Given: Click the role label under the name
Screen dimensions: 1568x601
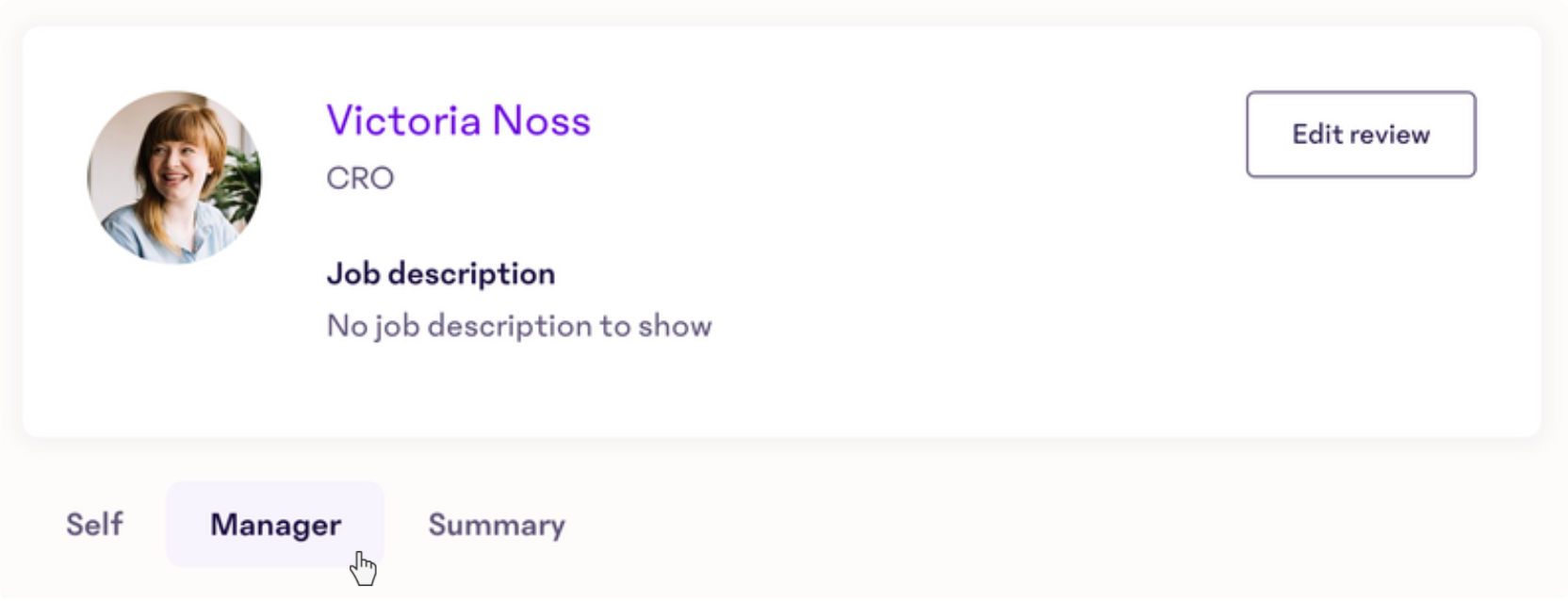Looking at the screenshot, I should pyautogui.click(x=360, y=178).
